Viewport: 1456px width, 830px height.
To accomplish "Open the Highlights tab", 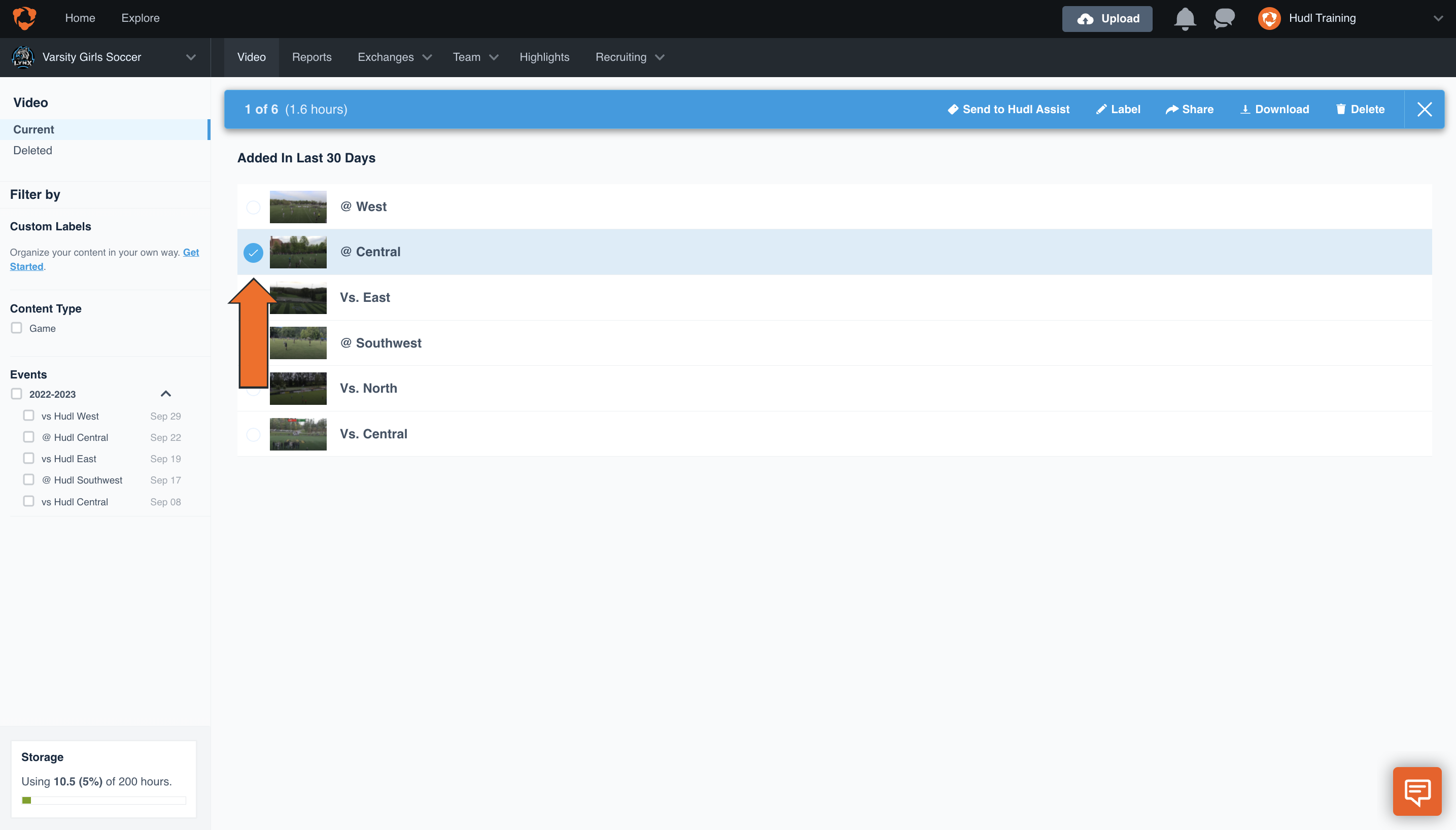I will 544,57.
